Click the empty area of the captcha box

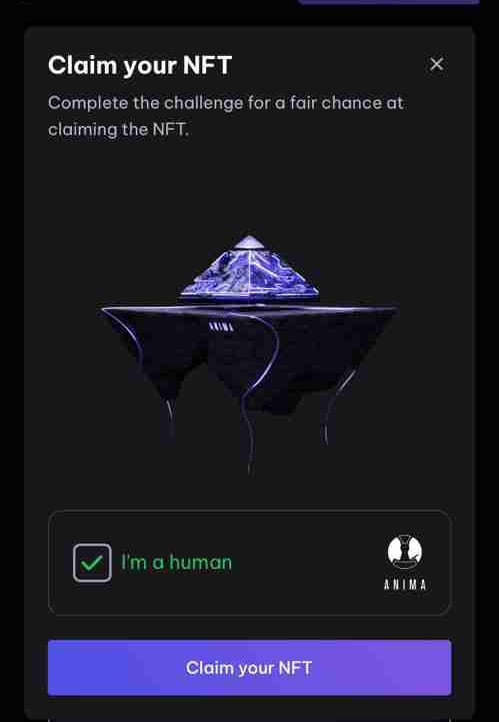click(x=308, y=563)
